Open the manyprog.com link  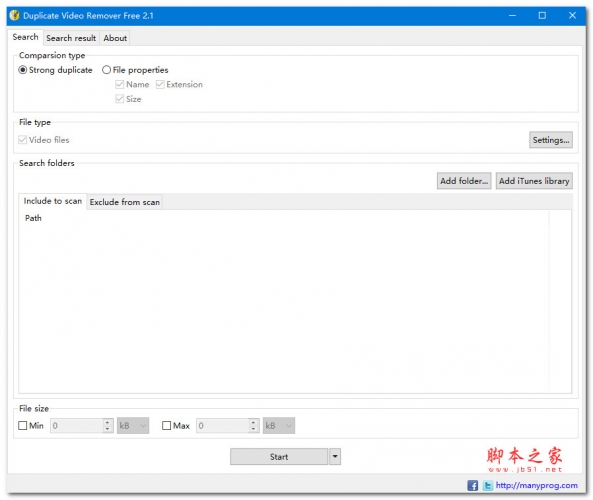pyautogui.click(x=536, y=485)
